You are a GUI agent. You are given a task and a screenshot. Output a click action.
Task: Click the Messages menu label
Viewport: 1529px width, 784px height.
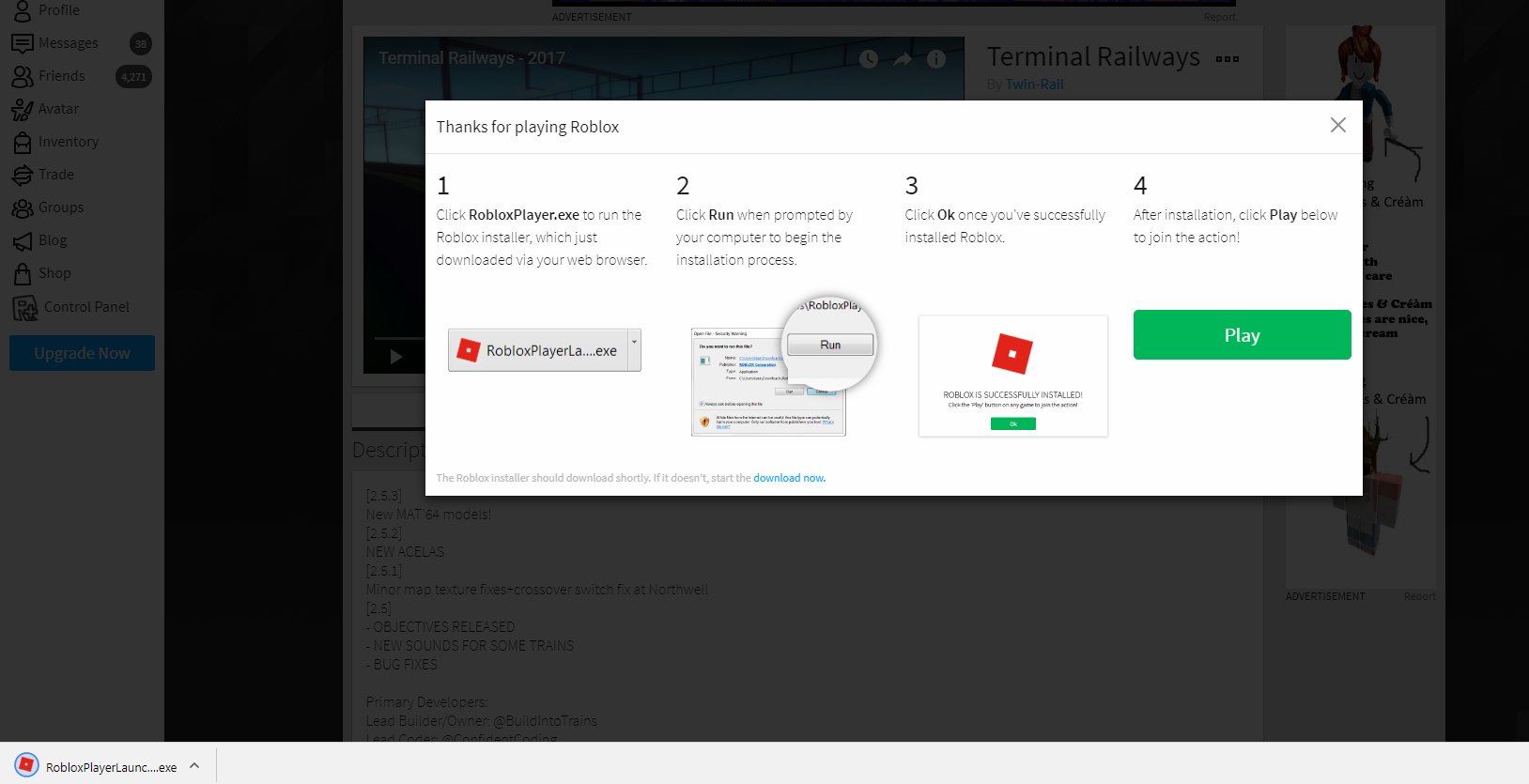[68, 43]
